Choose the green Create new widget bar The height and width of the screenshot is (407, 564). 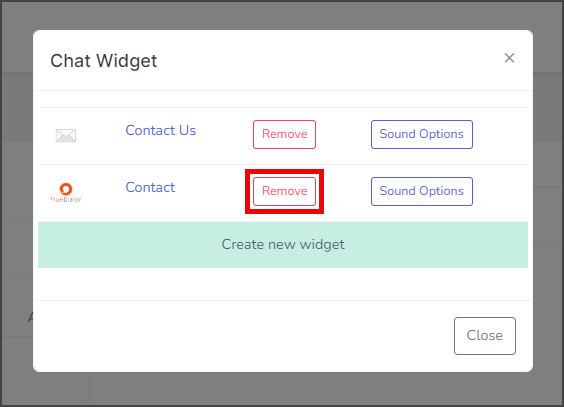(283, 245)
